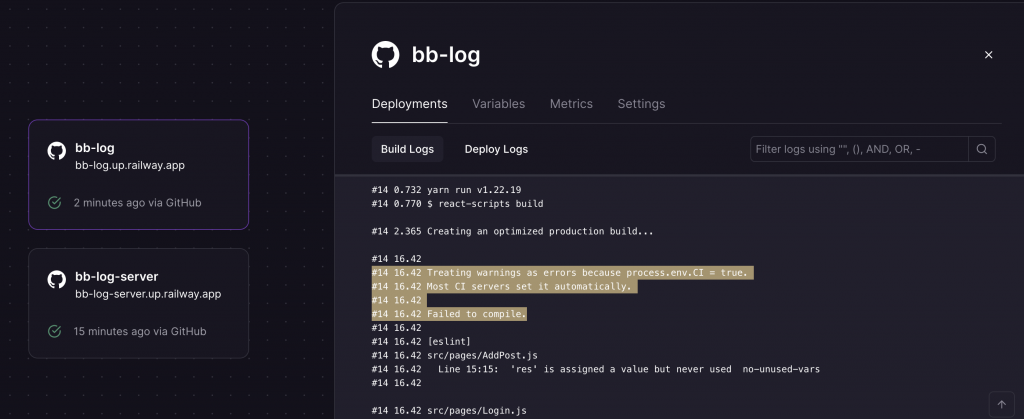
Task: Click 'Creating an optimized production build...' log line
Action: tap(513, 231)
